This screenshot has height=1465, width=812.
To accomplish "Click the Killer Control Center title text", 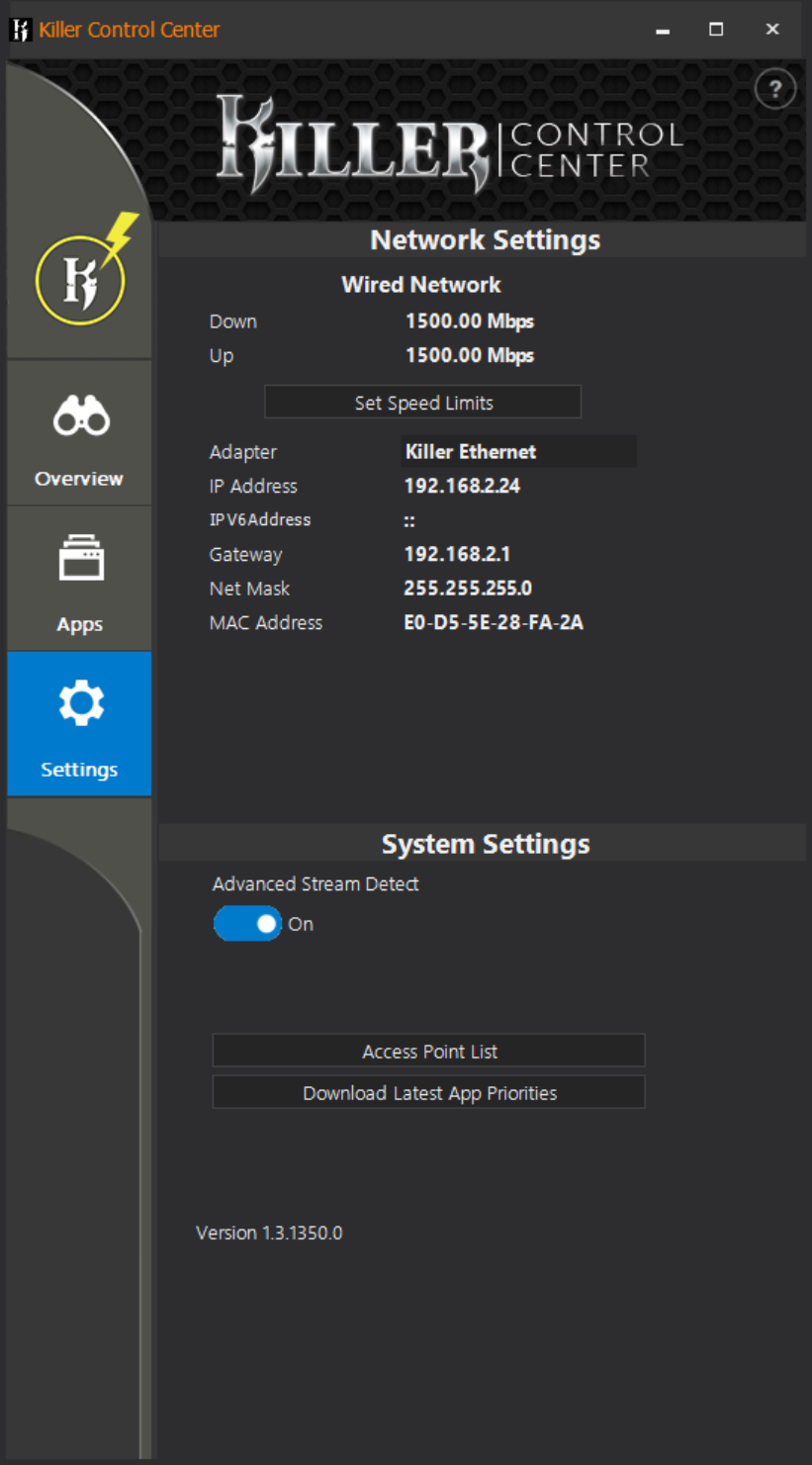I will 130,30.
